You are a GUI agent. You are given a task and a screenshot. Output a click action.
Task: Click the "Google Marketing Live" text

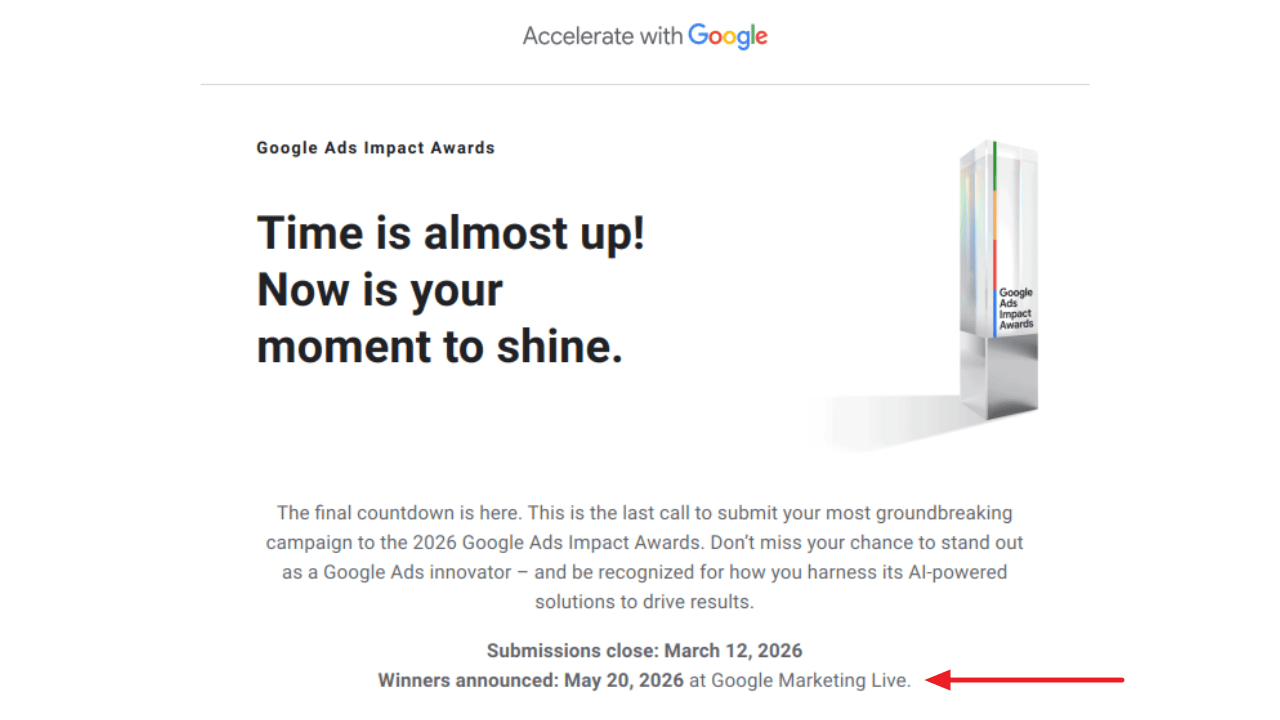pos(809,681)
